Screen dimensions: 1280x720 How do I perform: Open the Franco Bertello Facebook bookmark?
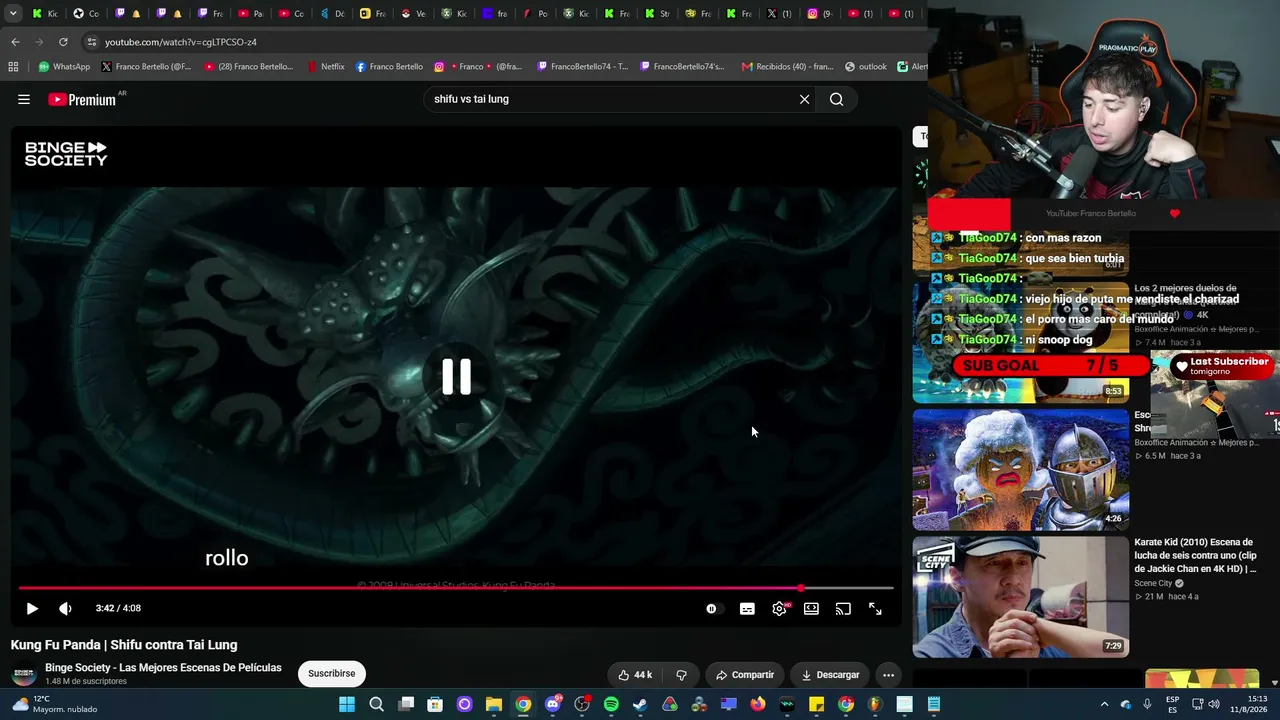click(389, 67)
